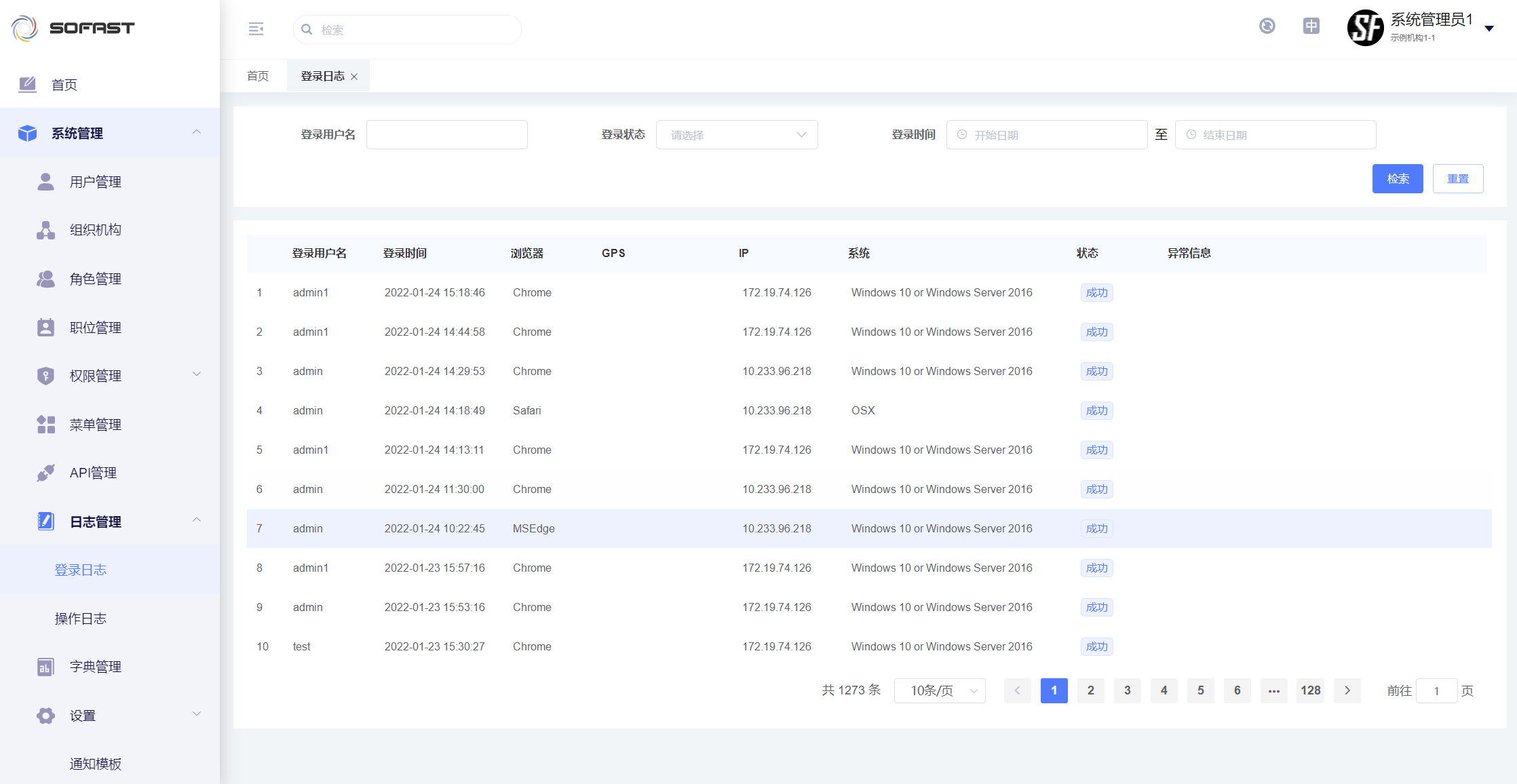Viewport: 1517px width, 784px height.
Task: Open 用户管理 user management menu
Action: click(x=95, y=182)
